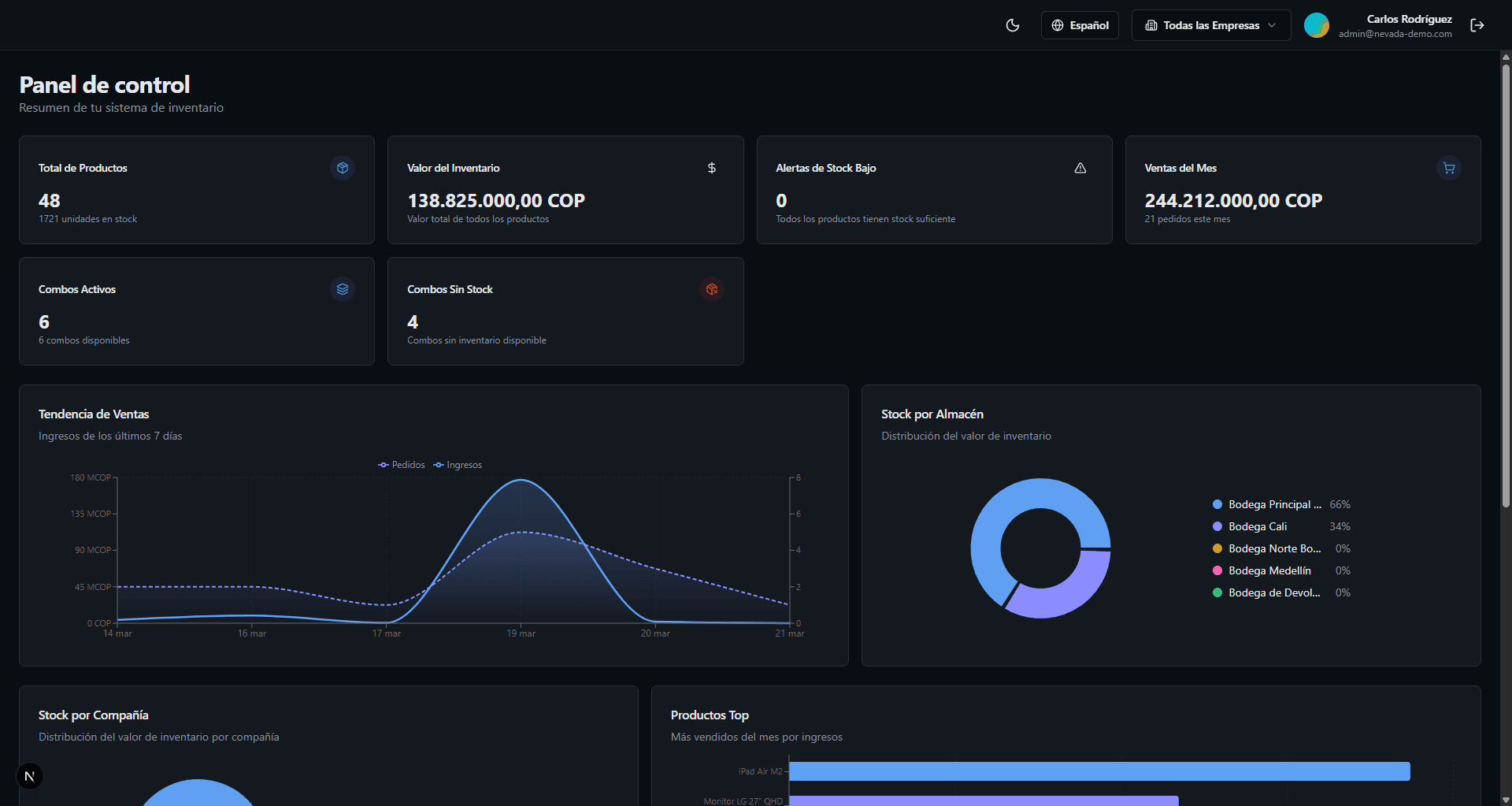Expand the company selector chevron
Viewport: 1512px width, 806px height.
[x=1273, y=25]
